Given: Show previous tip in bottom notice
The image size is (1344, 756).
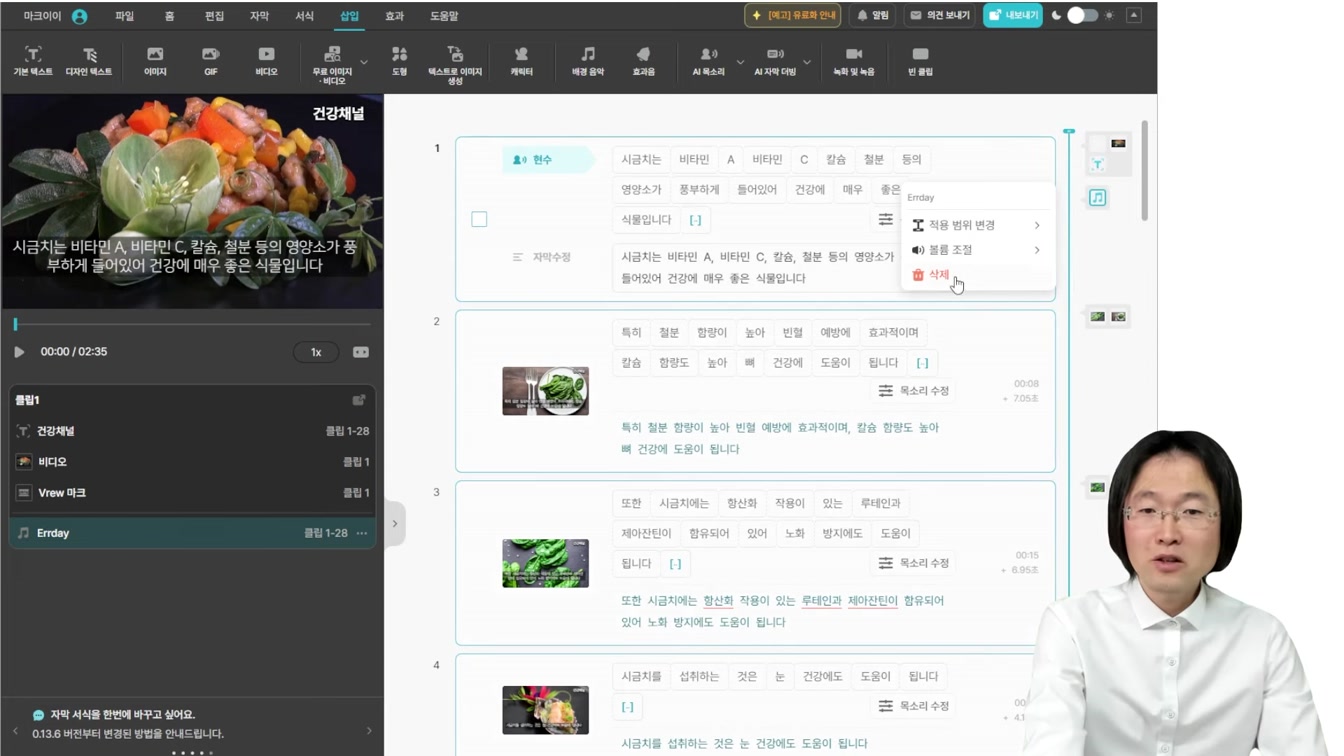Looking at the screenshot, I should pos(15,731).
